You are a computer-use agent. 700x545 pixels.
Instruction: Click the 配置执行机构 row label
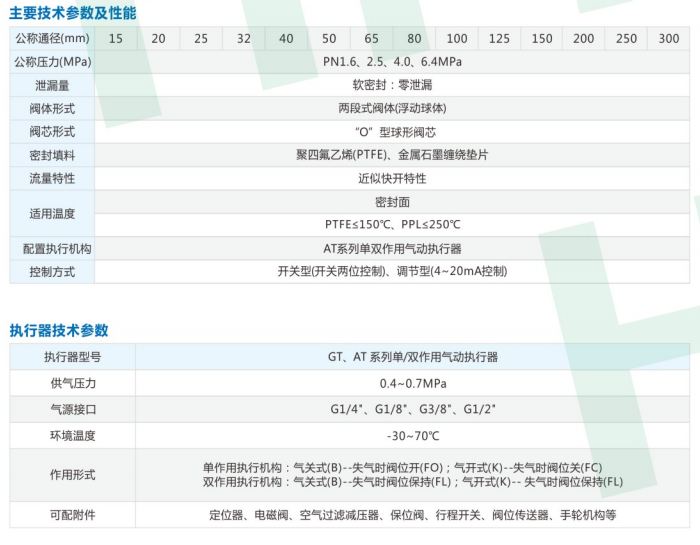[x=52, y=248]
